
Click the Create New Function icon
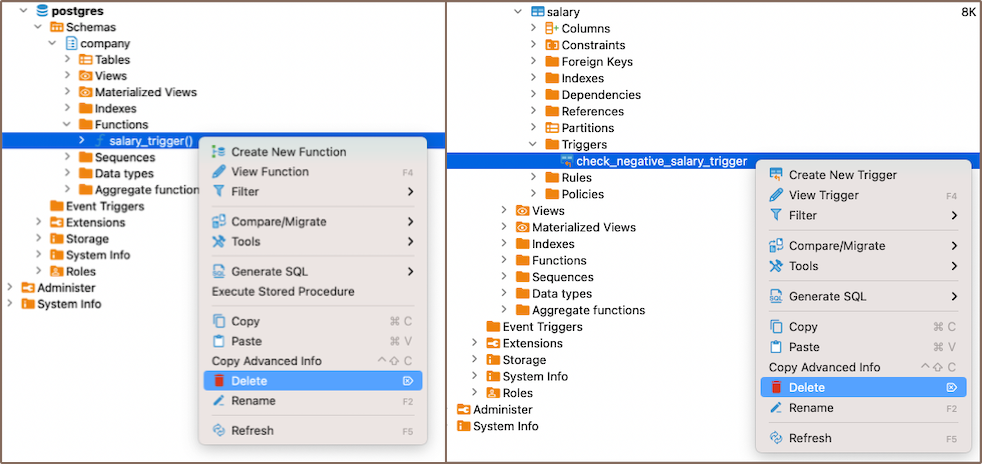pyautogui.click(x=219, y=152)
